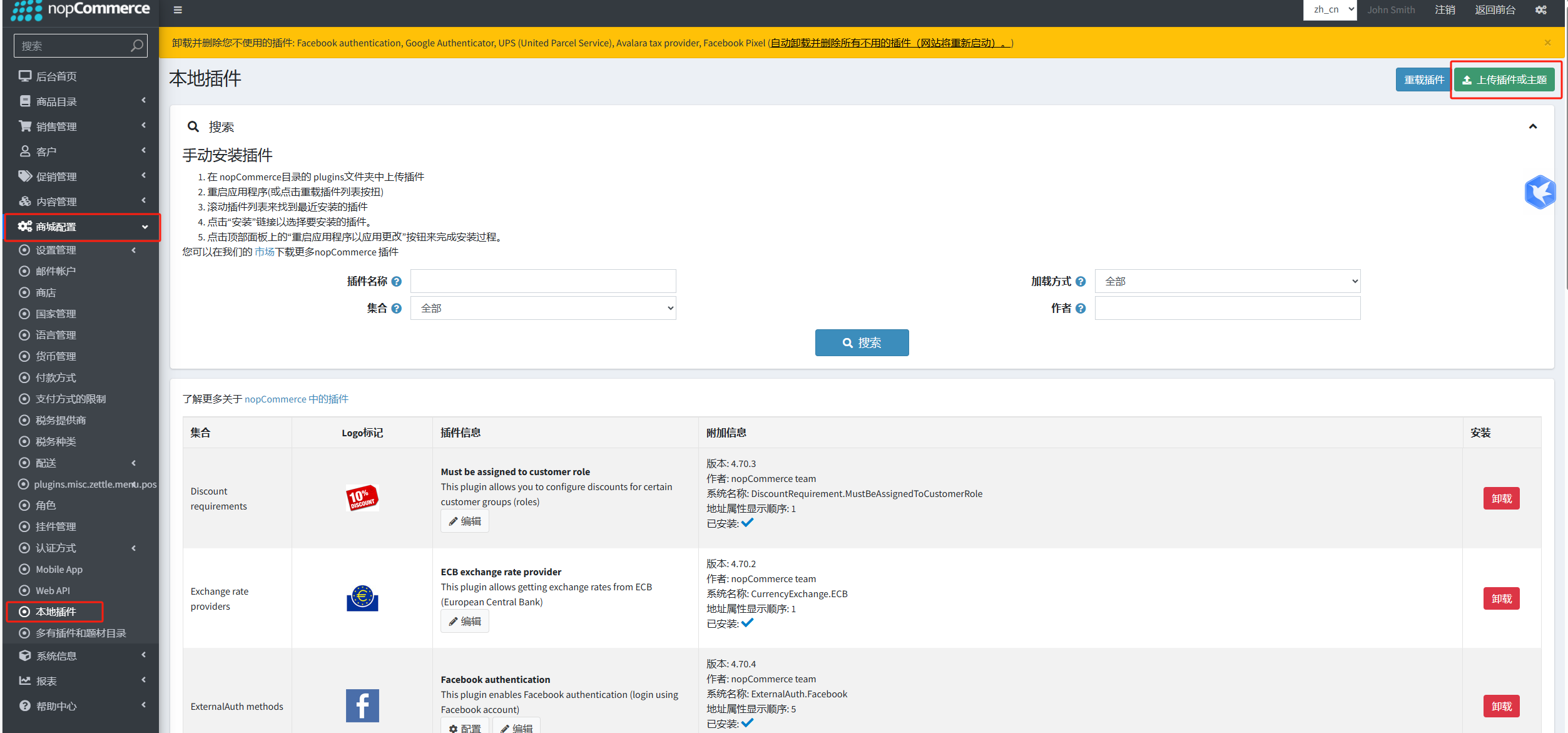
Task: Click the blue bird floating assistant icon
Action: pyautogui.click(x=1540, y=192)
